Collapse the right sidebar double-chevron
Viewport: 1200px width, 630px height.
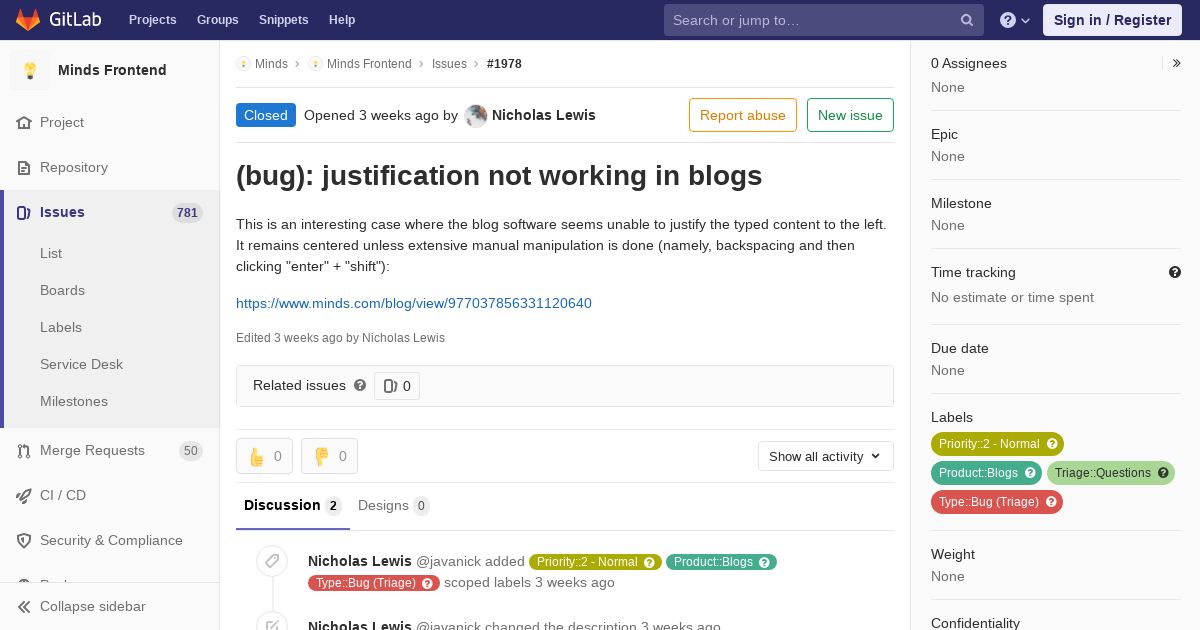pyautogui.click(x=1177, y=63)
